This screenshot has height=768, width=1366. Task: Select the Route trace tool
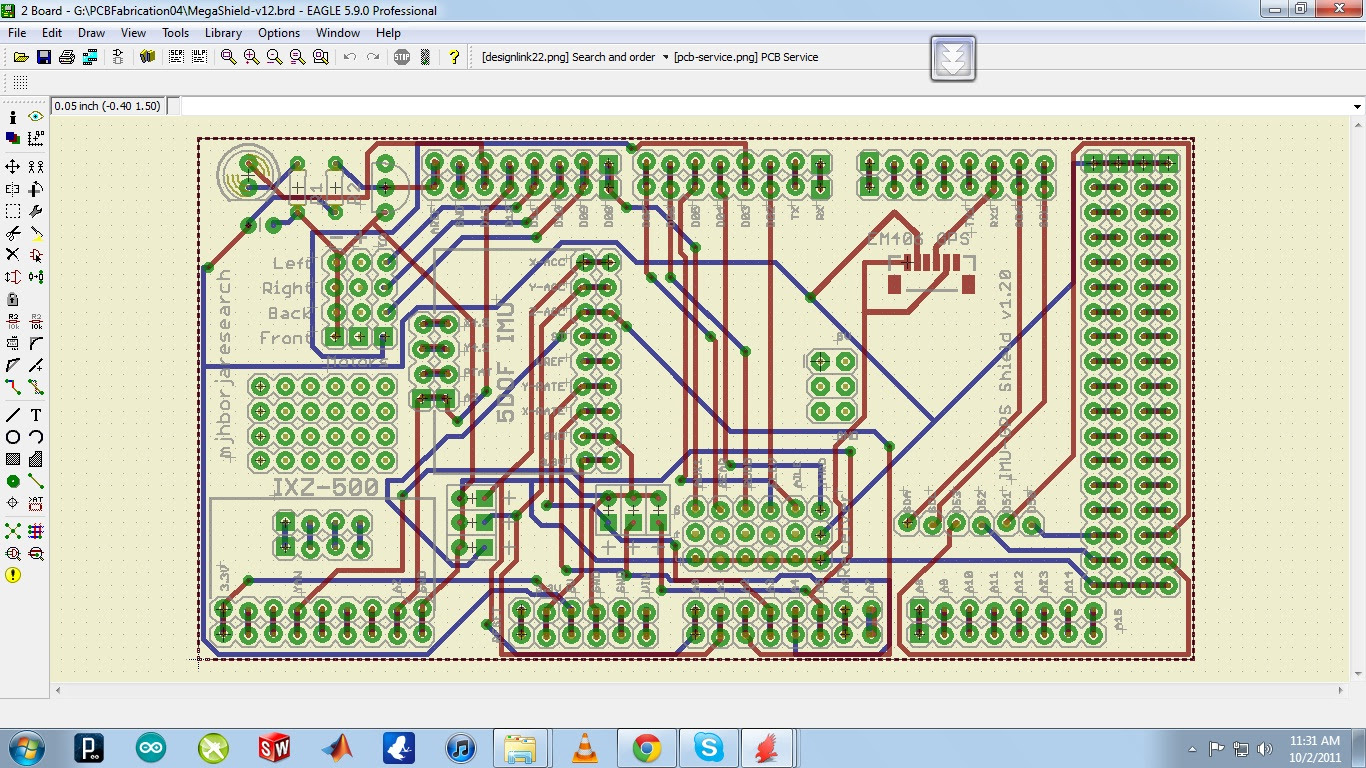[13, 387]
